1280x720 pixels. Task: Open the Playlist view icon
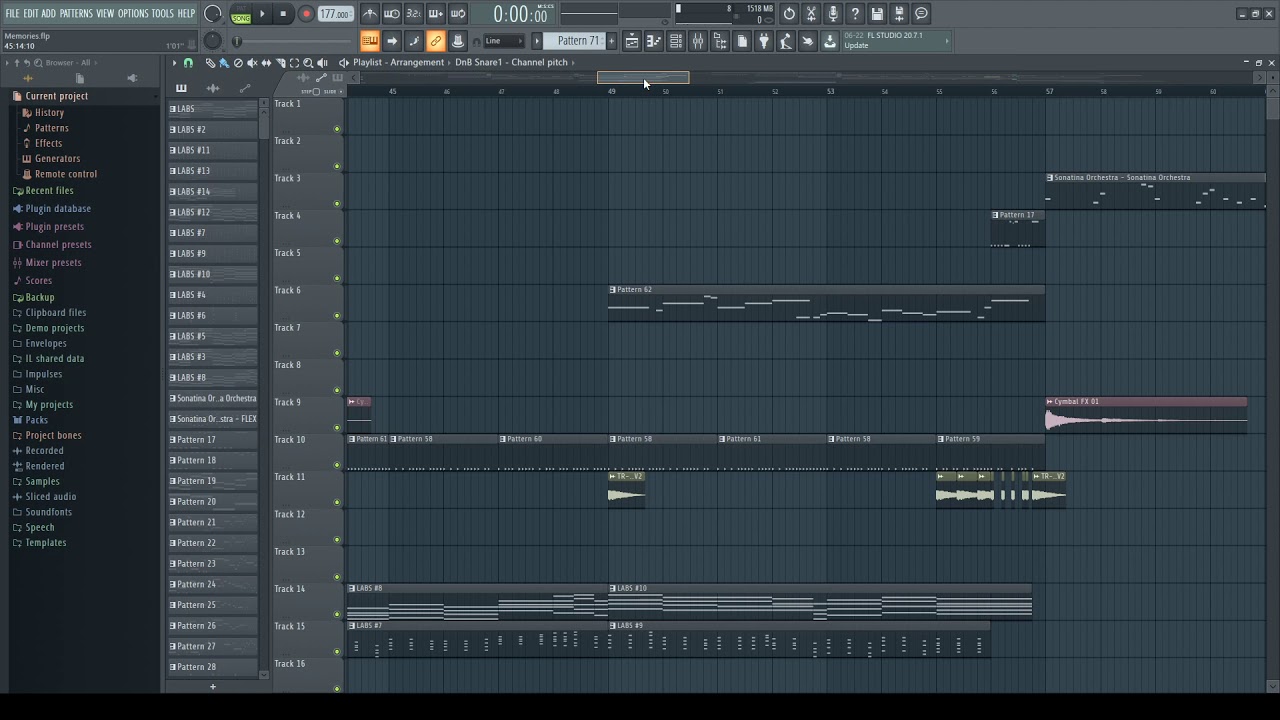[632, 41]
